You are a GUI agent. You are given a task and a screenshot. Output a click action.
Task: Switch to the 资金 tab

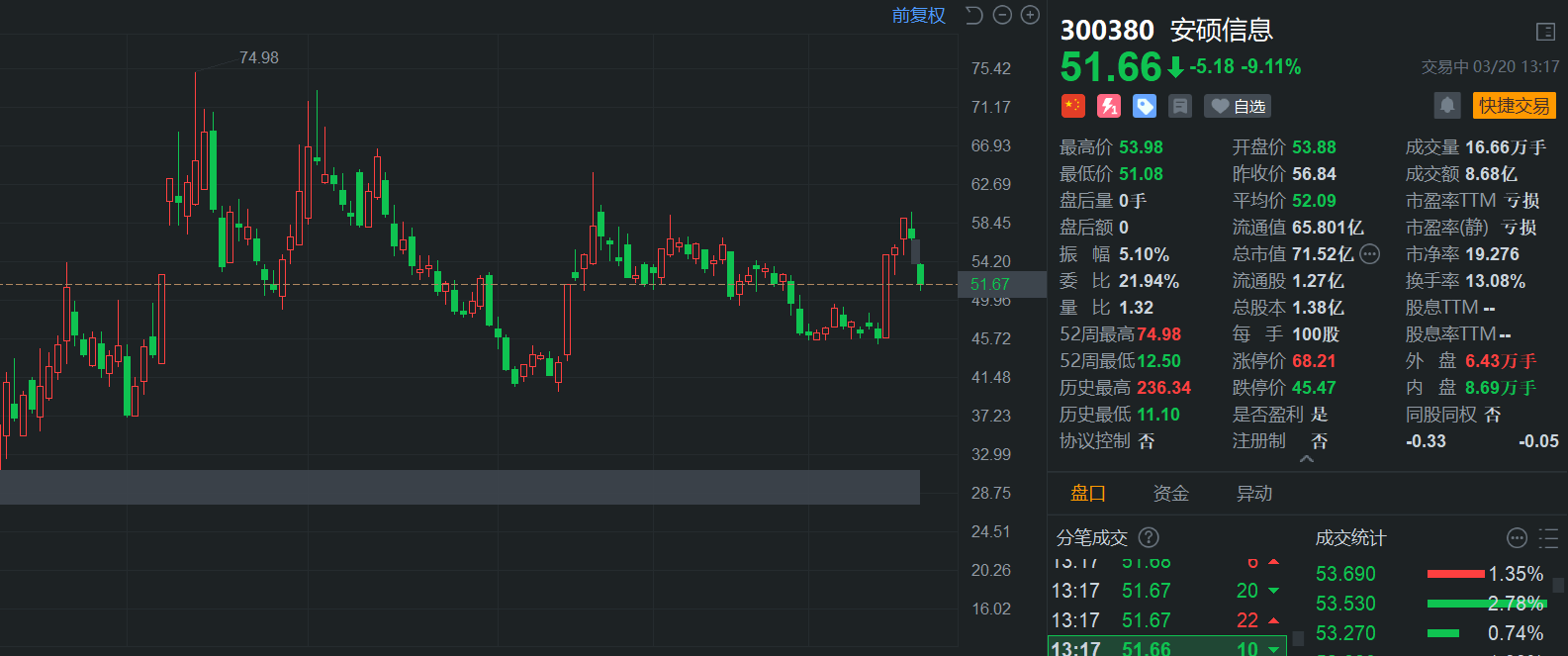1171,493
